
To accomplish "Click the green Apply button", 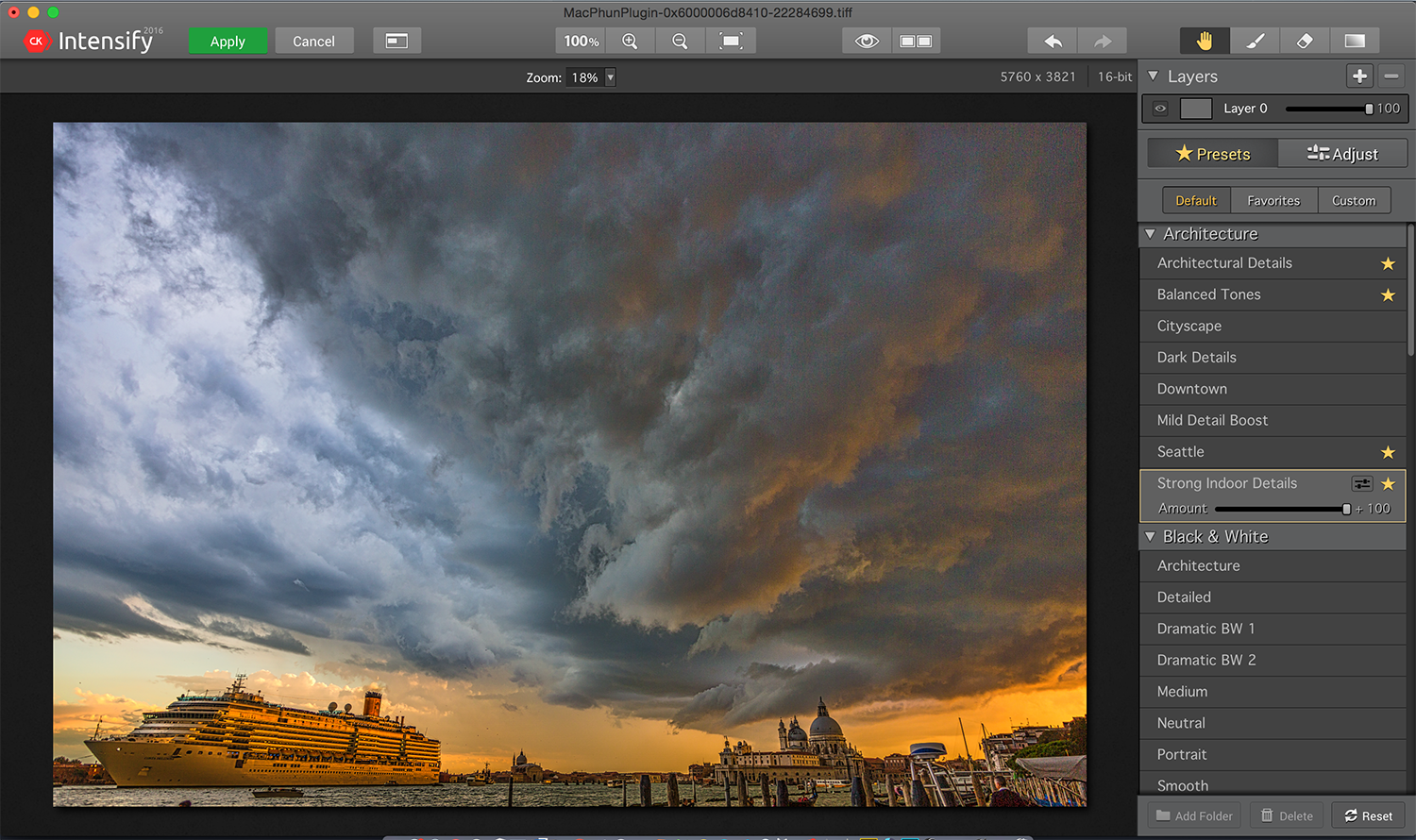I will tap(228, 41).
